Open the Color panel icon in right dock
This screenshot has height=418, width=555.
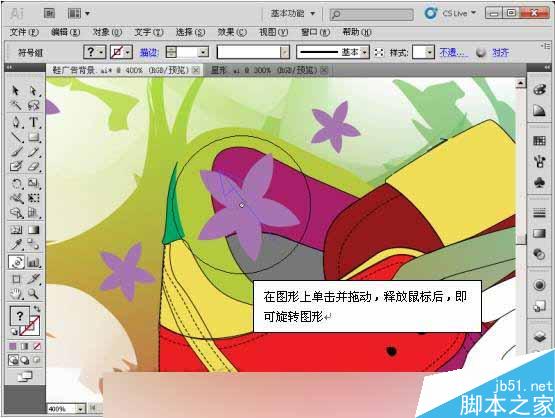(x=539, y=90)
